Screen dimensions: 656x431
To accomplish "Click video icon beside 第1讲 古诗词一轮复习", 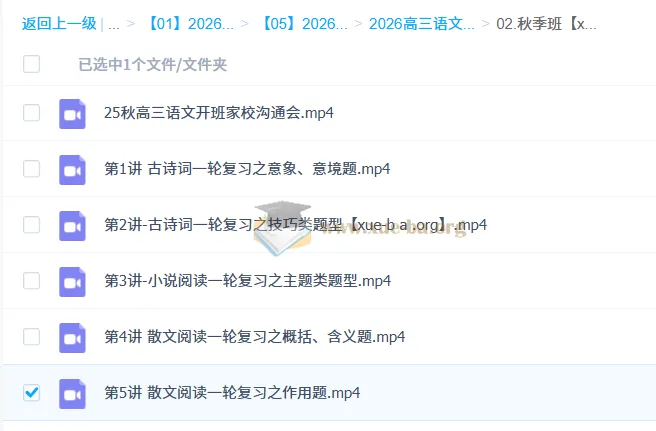I will 72,169.
